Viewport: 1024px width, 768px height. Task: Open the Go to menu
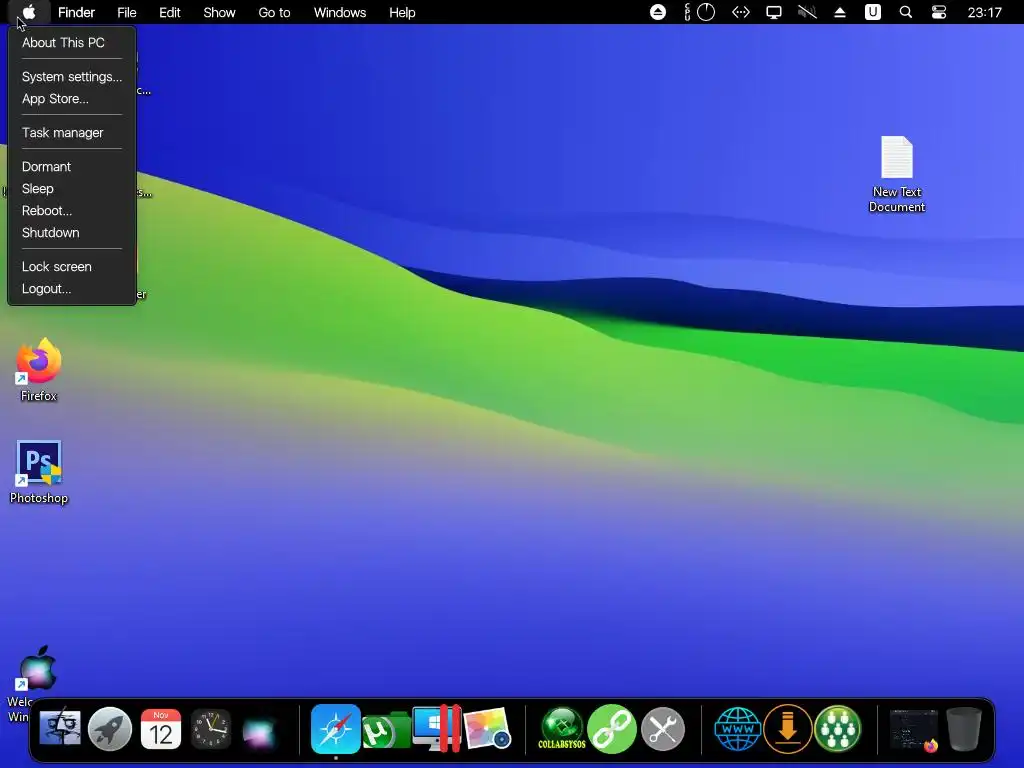(x=274, y=12)
